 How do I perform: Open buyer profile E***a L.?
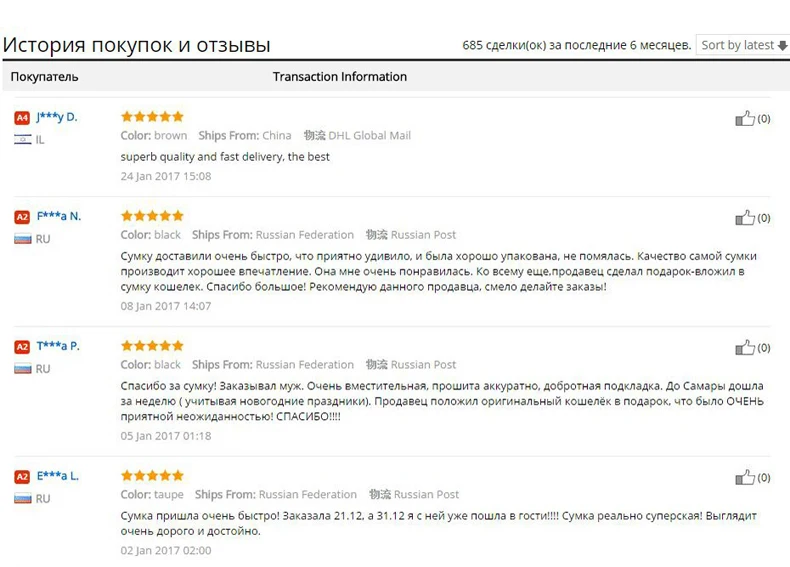[58, 476]
